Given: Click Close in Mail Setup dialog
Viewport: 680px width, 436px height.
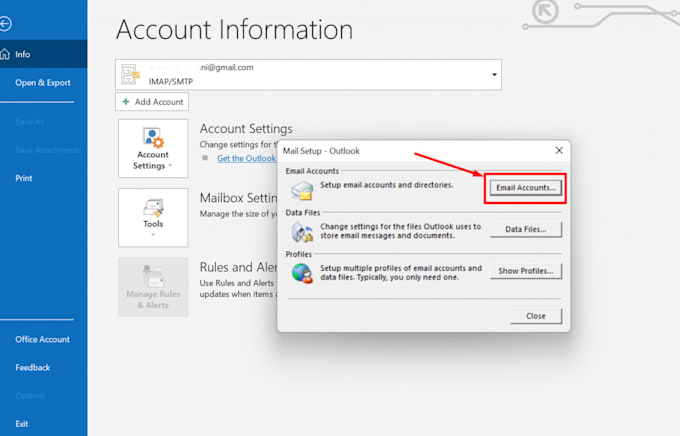Looking at the screenshot, I should click(x=536, y=316).
